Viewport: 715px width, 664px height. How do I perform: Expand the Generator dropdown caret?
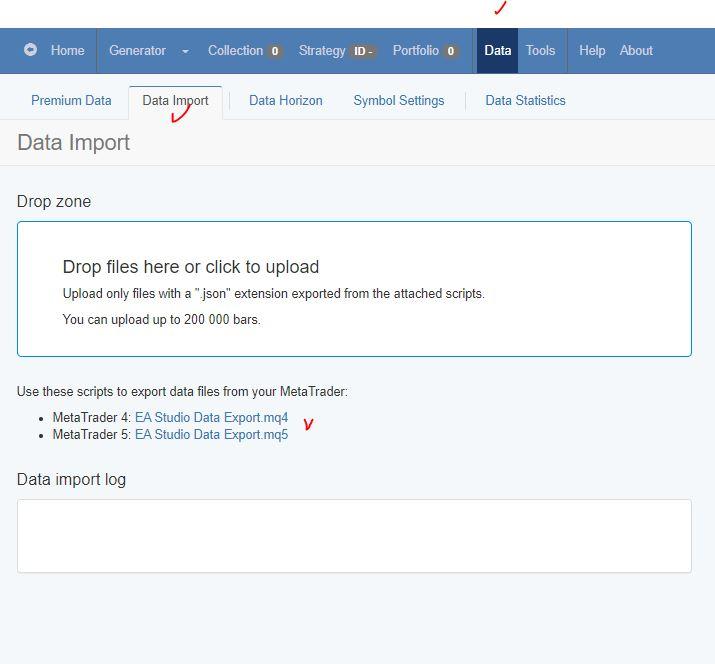pyautogui.click(x=185, y=51)
